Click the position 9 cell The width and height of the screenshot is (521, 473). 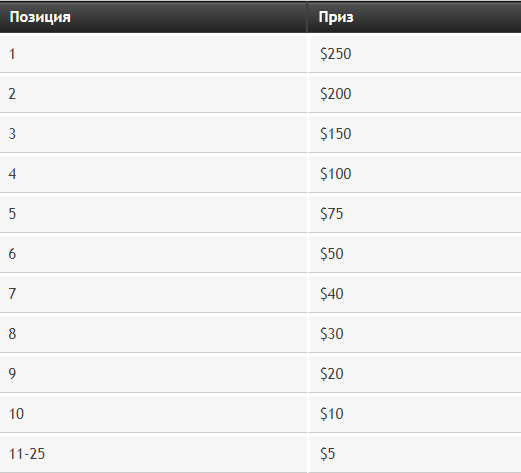pos(153,374)
